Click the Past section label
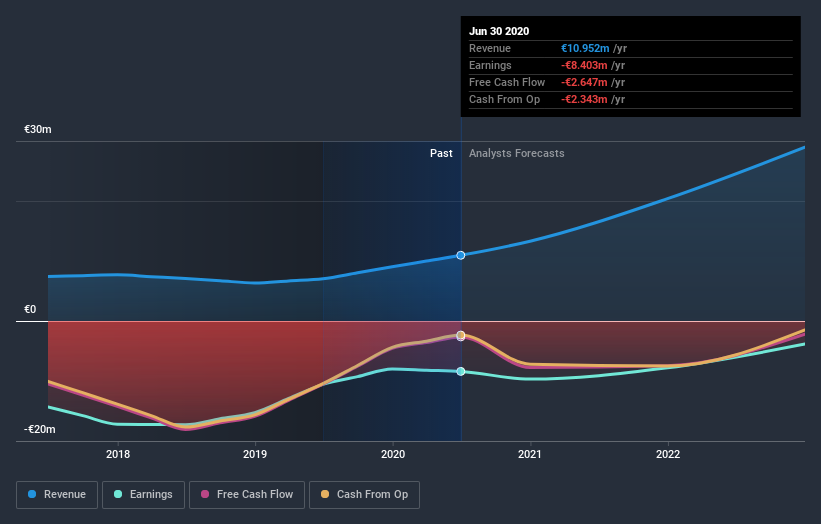The image size is (821, 524). click(441, 153)
